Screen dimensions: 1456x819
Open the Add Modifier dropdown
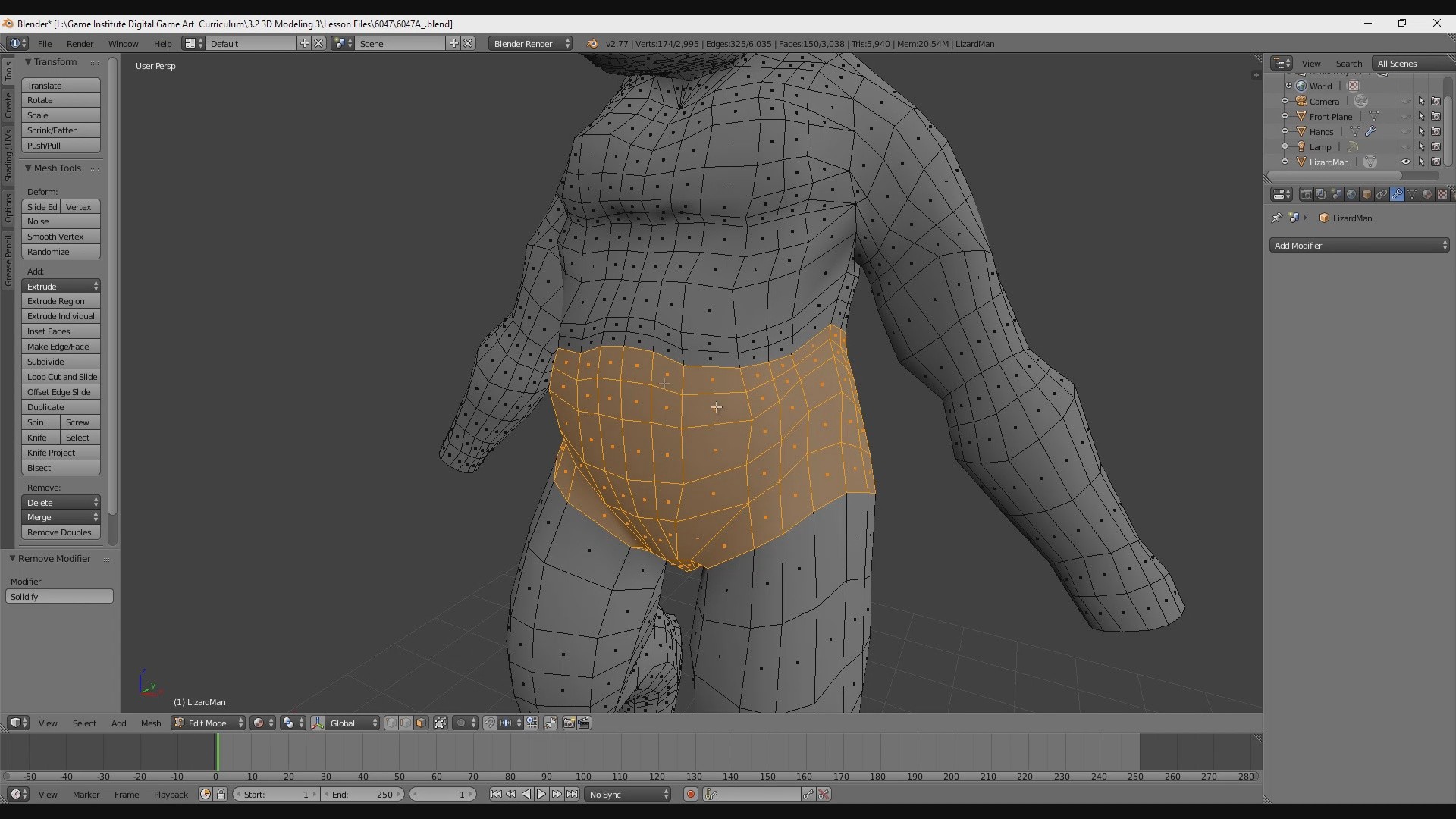tap(1360, 245)
